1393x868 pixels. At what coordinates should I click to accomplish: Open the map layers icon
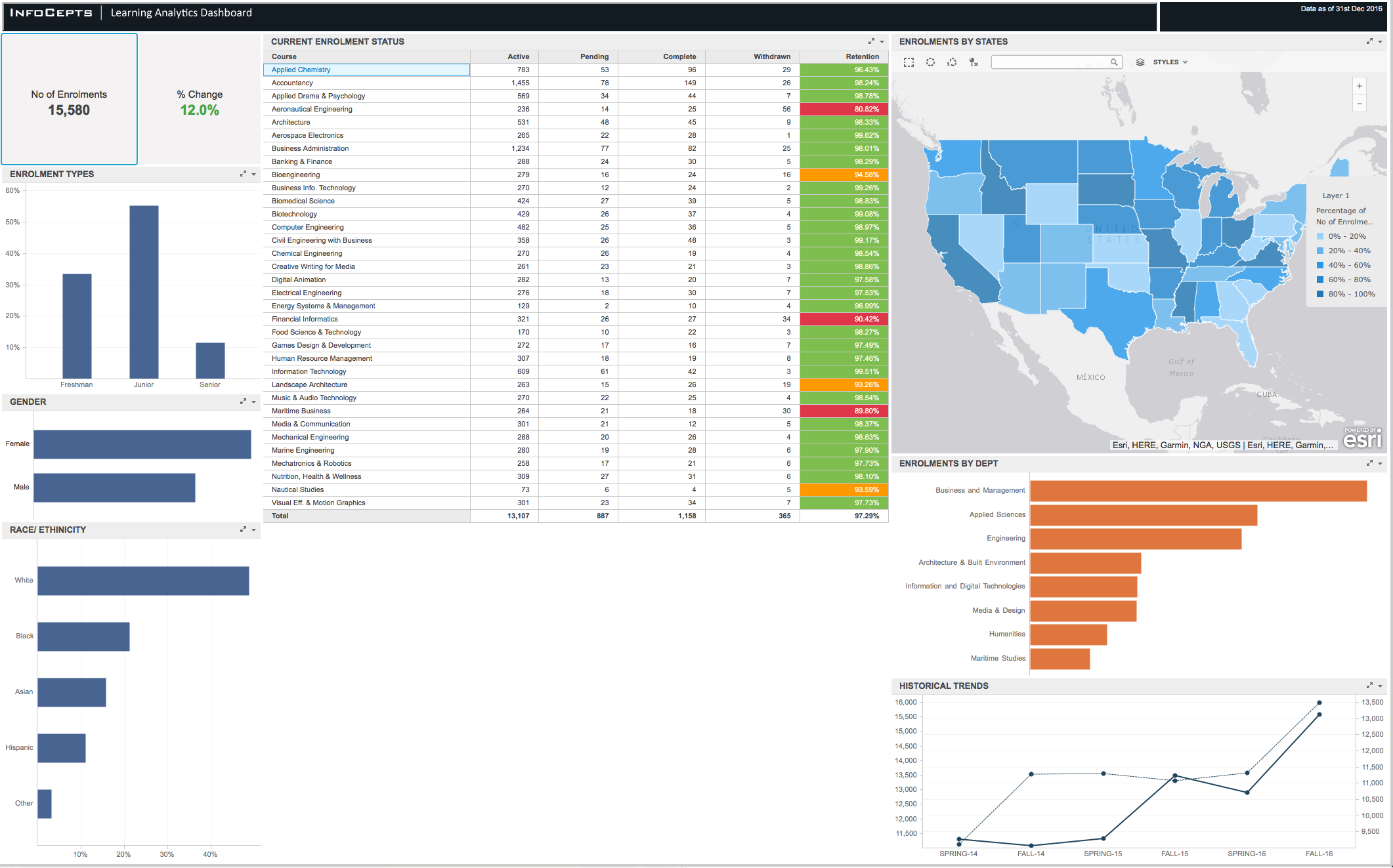[1140, 62]
